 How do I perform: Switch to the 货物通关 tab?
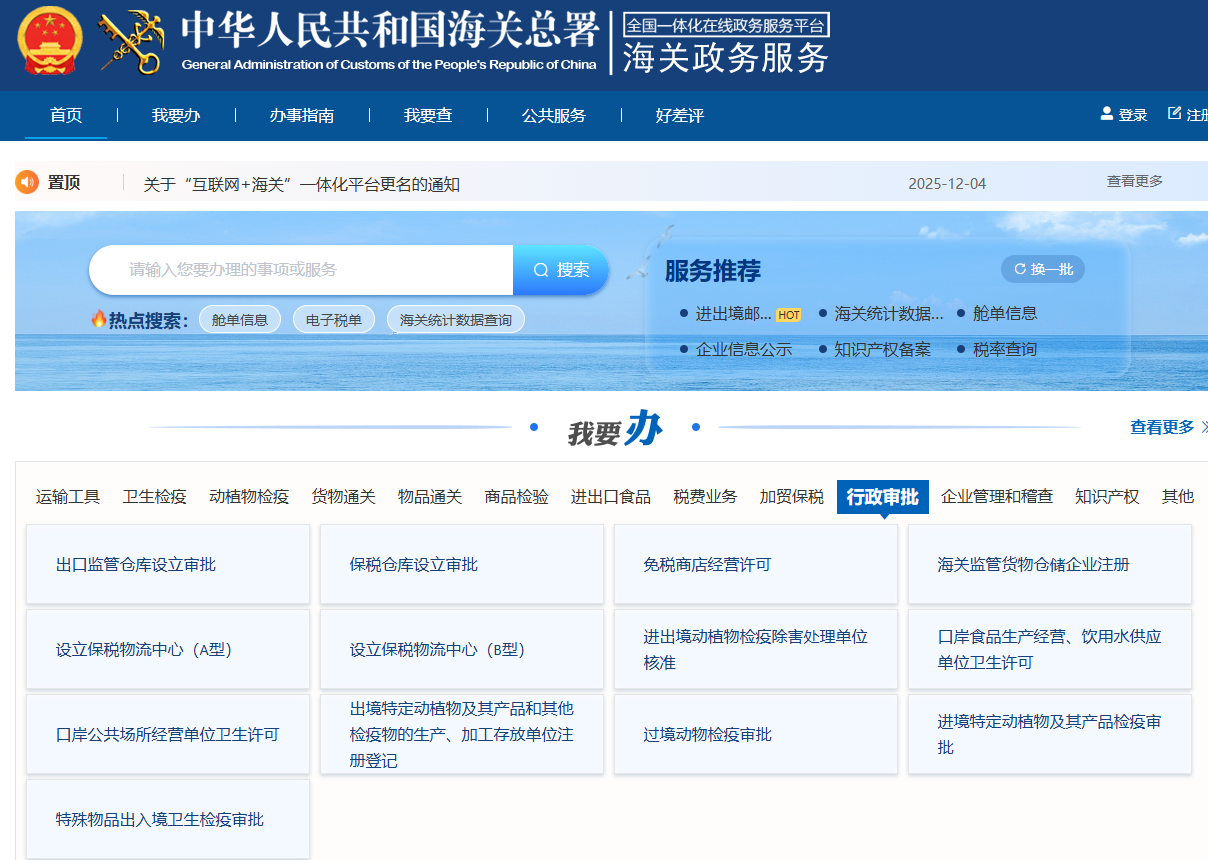343,496
